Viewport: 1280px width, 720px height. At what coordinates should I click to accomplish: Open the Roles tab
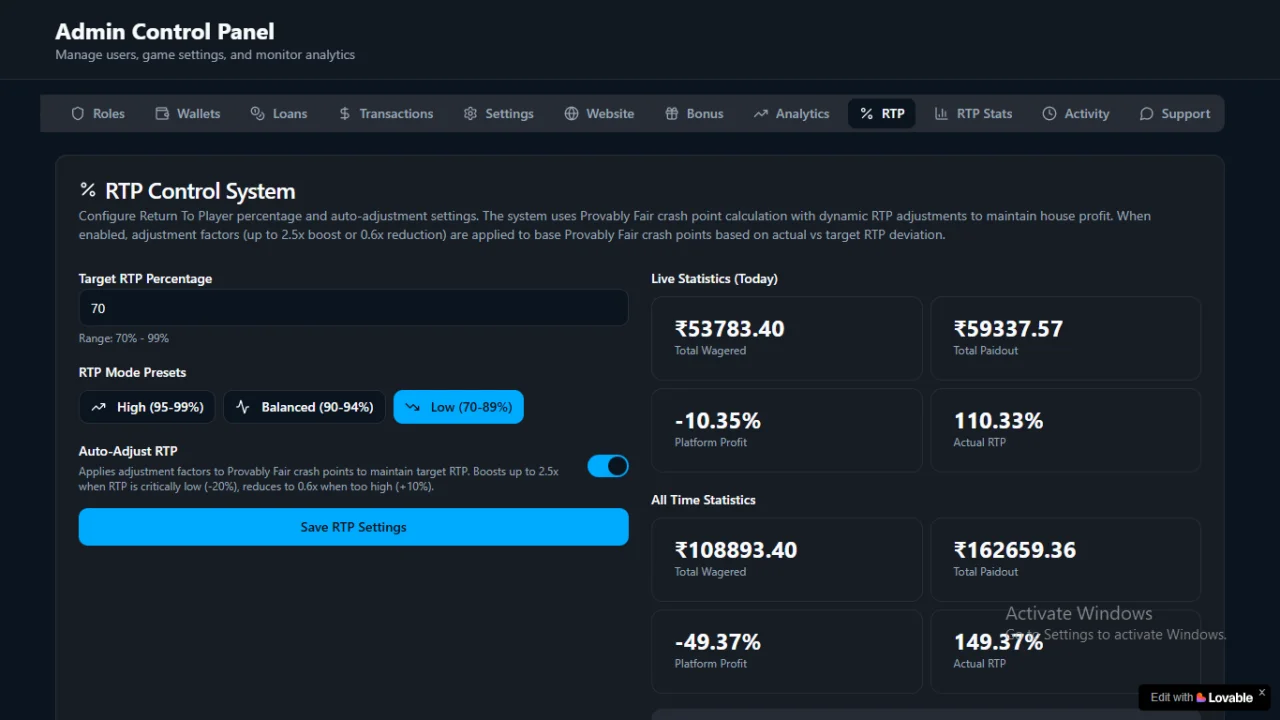pos(98,114)
